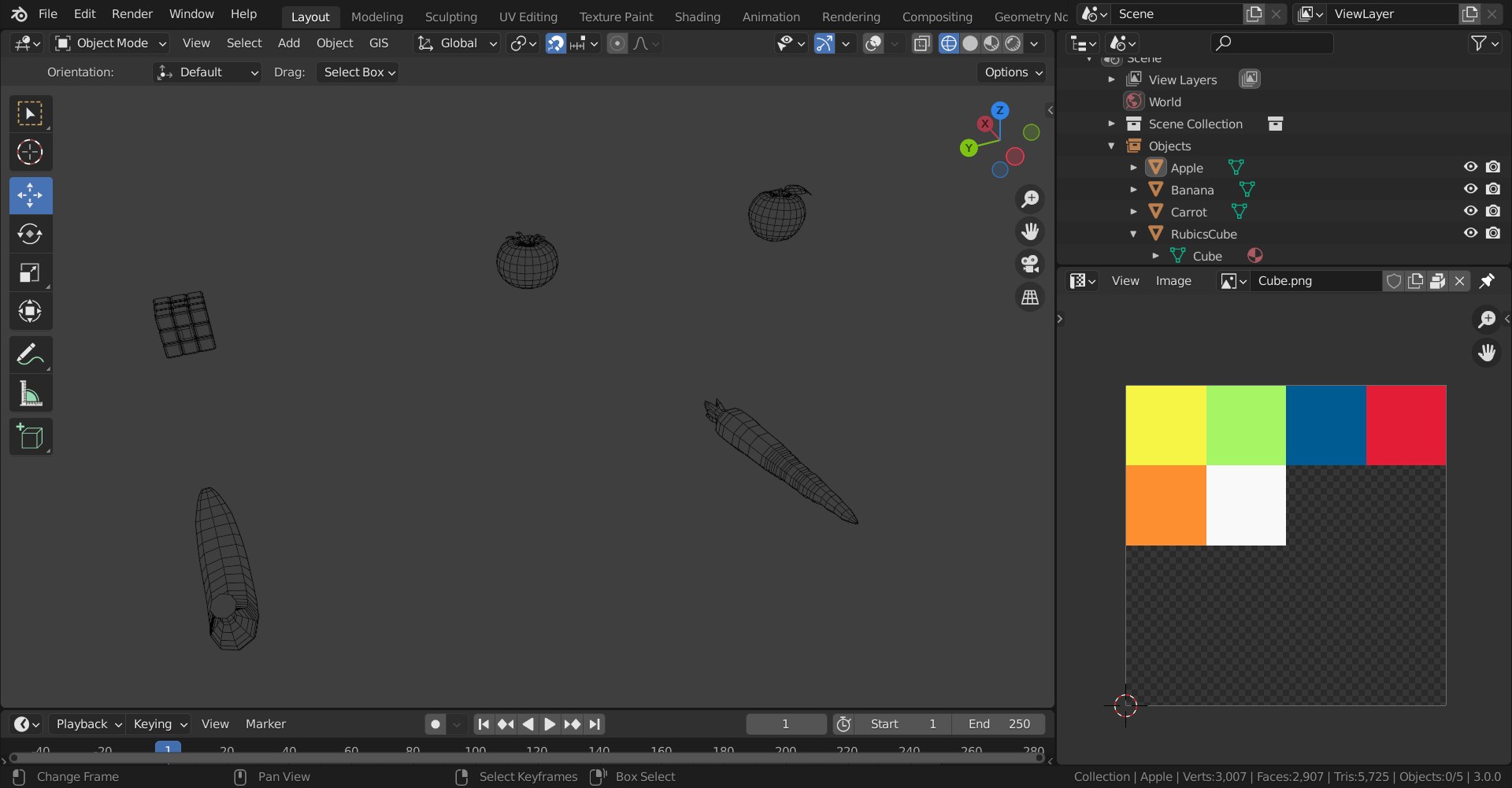Image resolution: width=1512 pixels, height=788 pixels.
Task: Select the Select Box tool in toolbar
Action: click(31, 114)
